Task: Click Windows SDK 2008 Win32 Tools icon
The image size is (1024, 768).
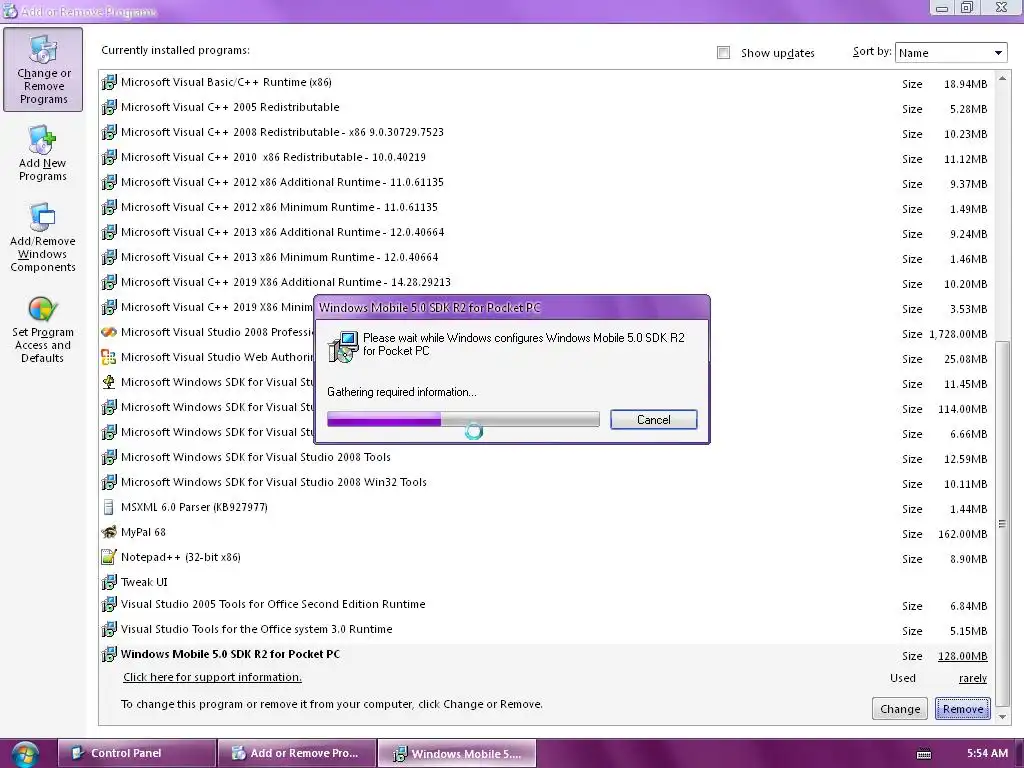Action: pyautogui.click(x=109, y=482)
